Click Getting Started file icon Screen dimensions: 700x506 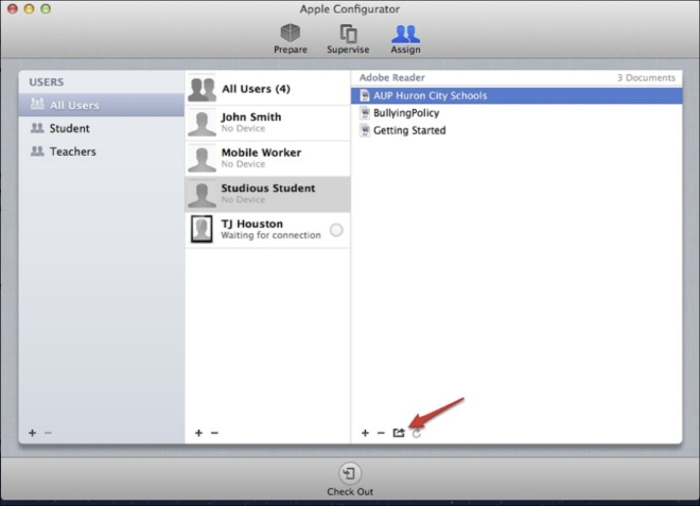point(365,130)
